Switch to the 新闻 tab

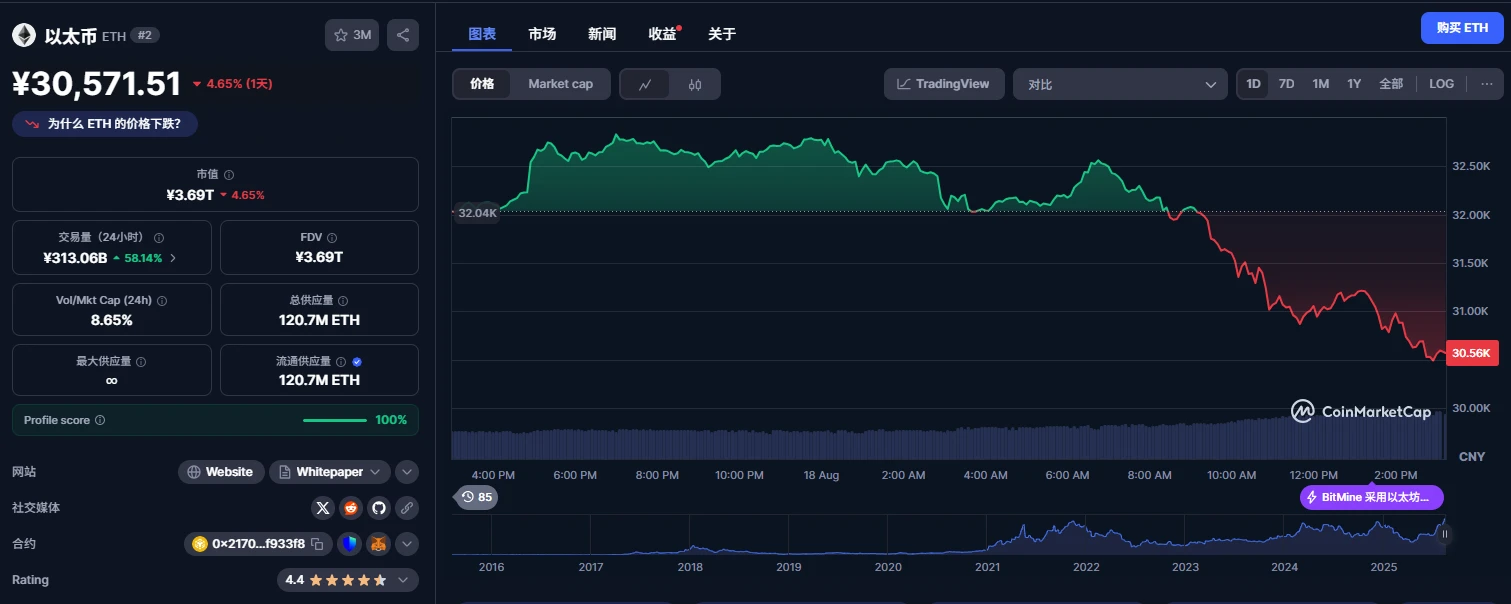[x=602, y=33]
